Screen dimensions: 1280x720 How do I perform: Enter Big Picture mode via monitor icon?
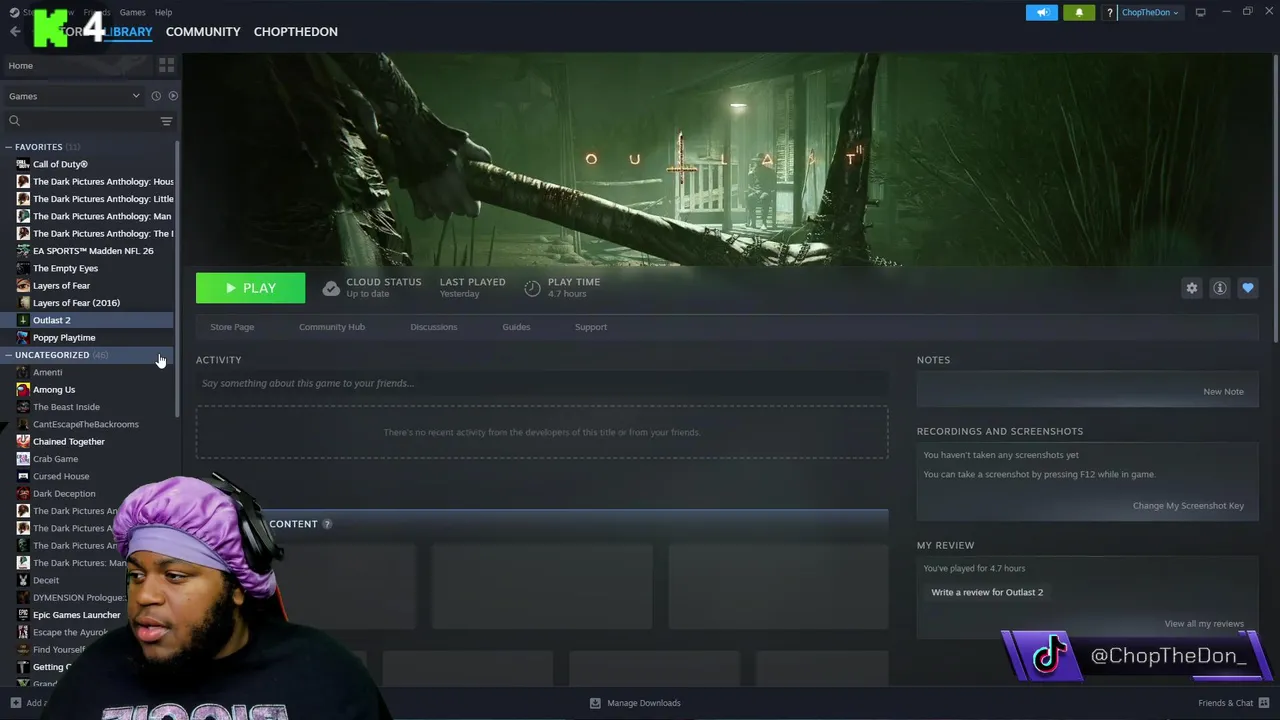pos(1200,12)
